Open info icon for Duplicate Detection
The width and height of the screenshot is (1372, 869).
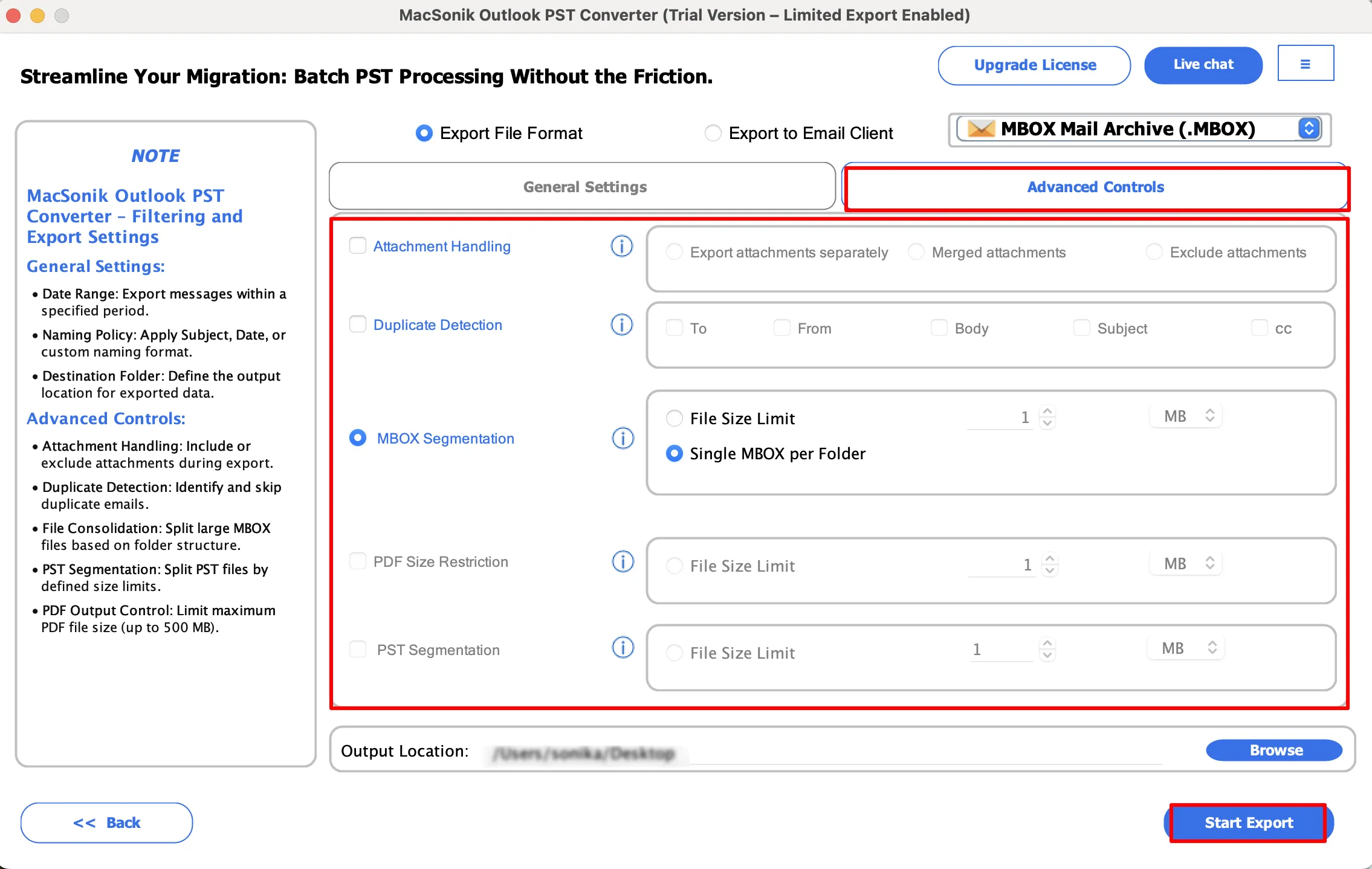tap(622, 325)
